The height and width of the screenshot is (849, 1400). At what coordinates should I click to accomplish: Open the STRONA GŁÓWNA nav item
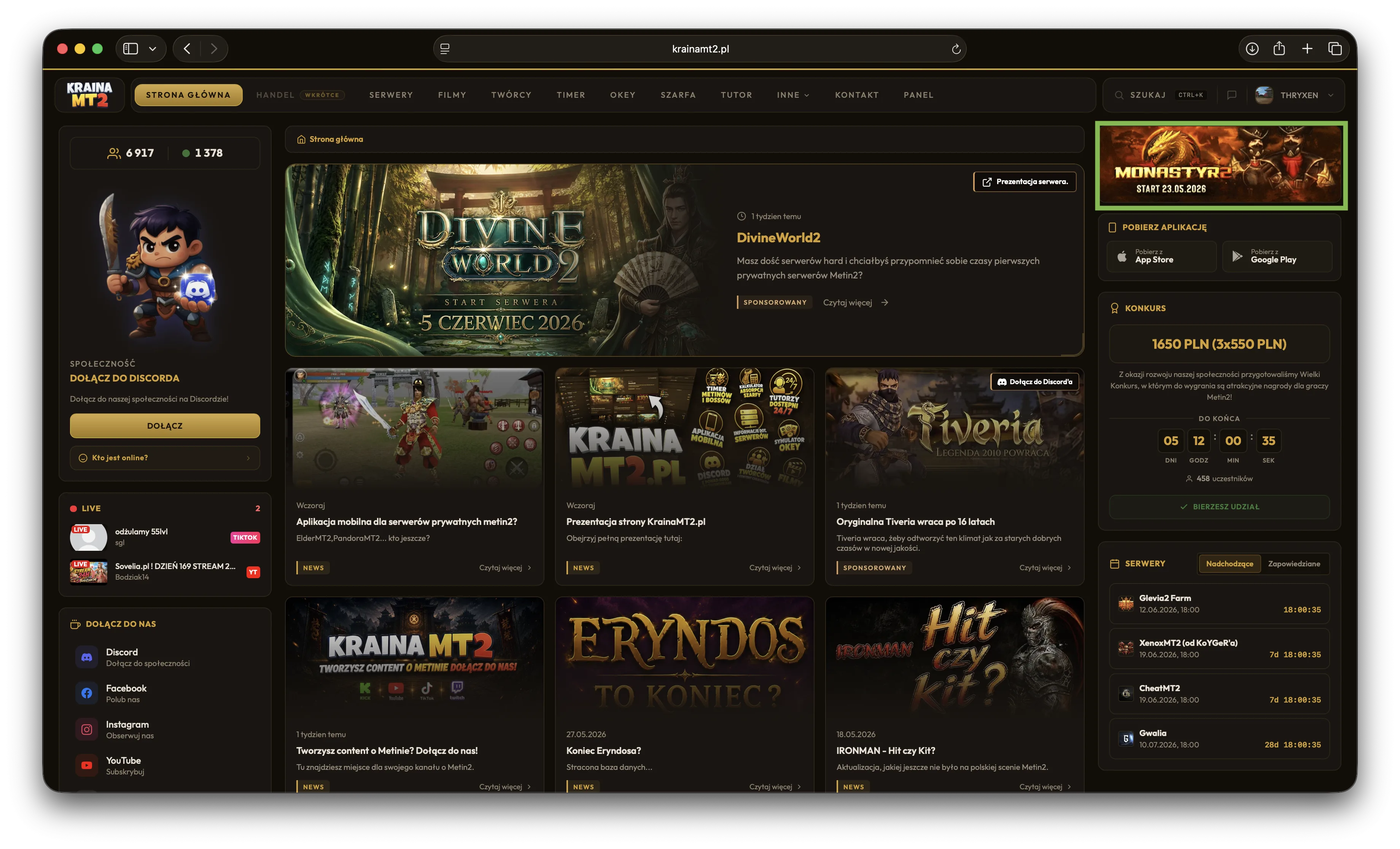(188, 95)
